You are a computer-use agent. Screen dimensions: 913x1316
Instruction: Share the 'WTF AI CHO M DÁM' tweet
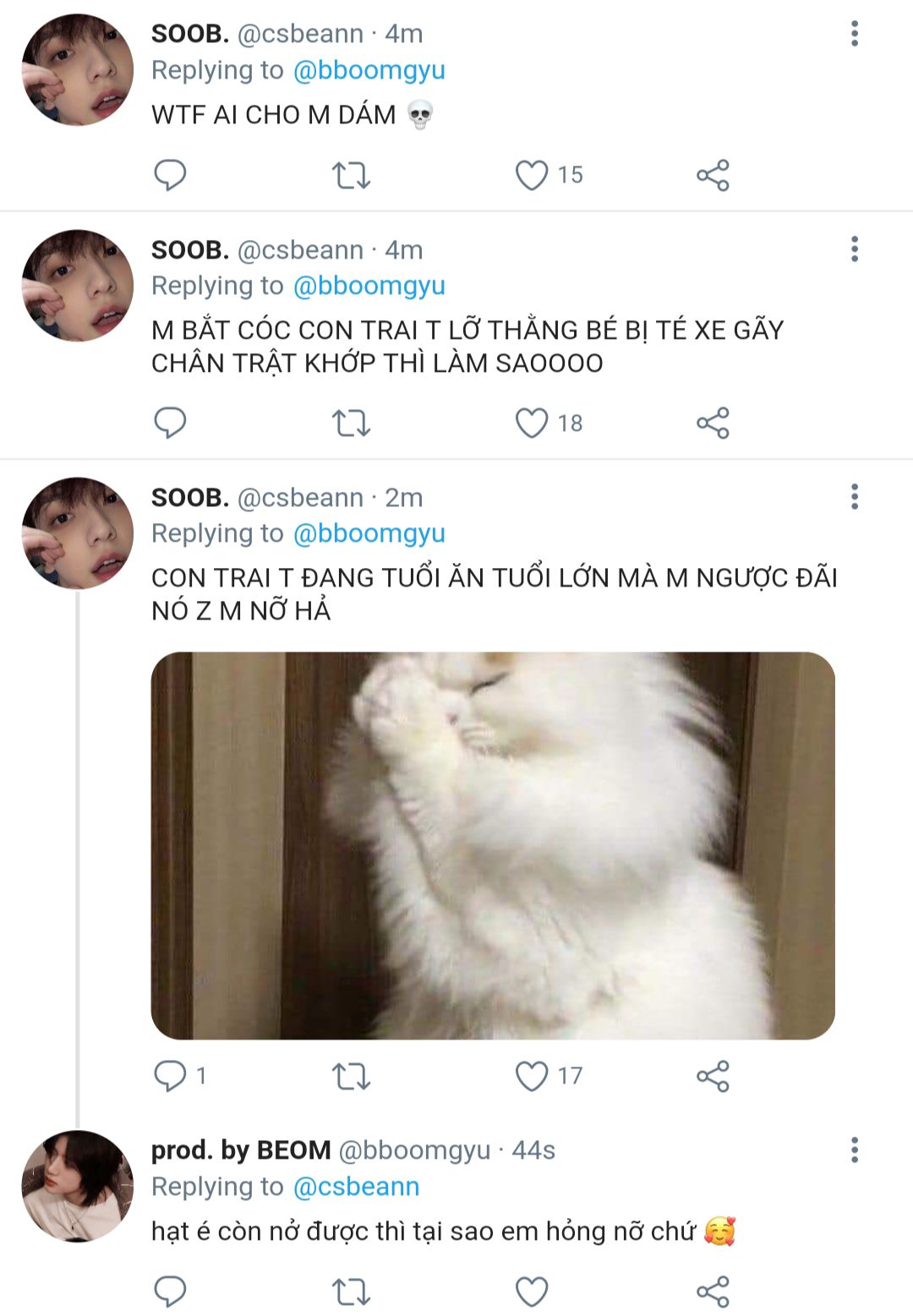click(713, 175)
